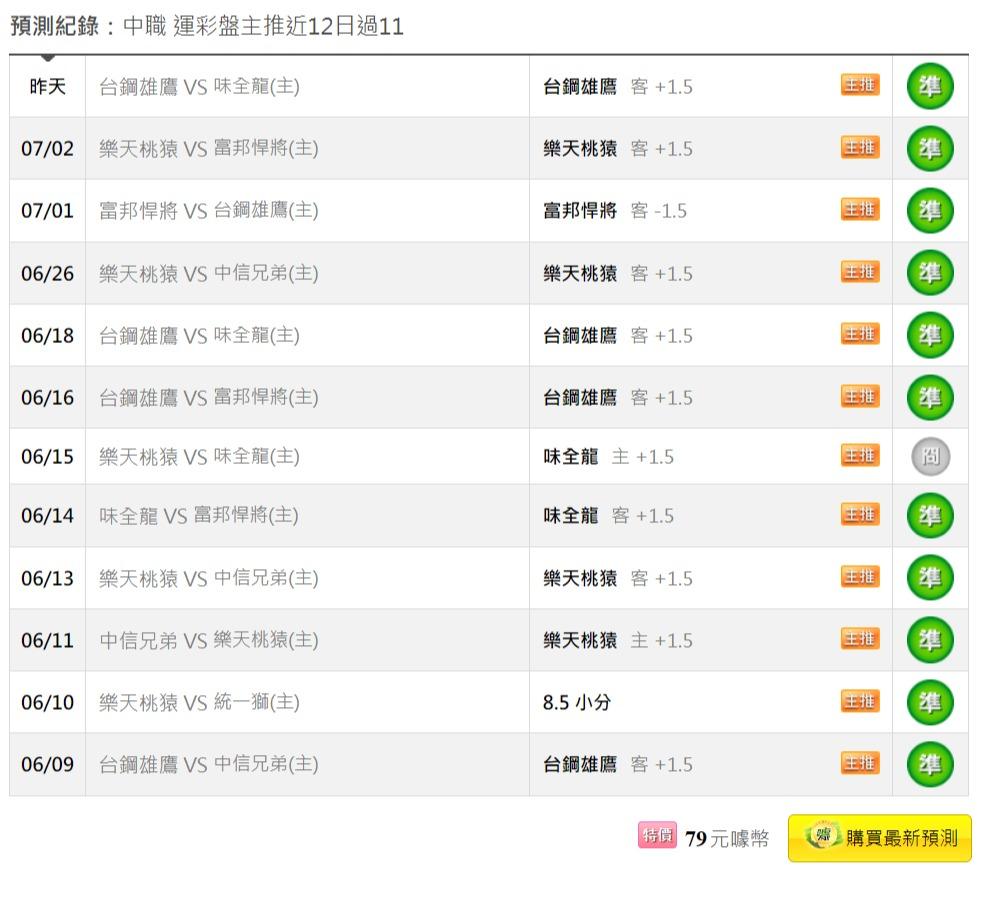Click the orange 主推 badge in 07/02 row

tap(860, 147)
